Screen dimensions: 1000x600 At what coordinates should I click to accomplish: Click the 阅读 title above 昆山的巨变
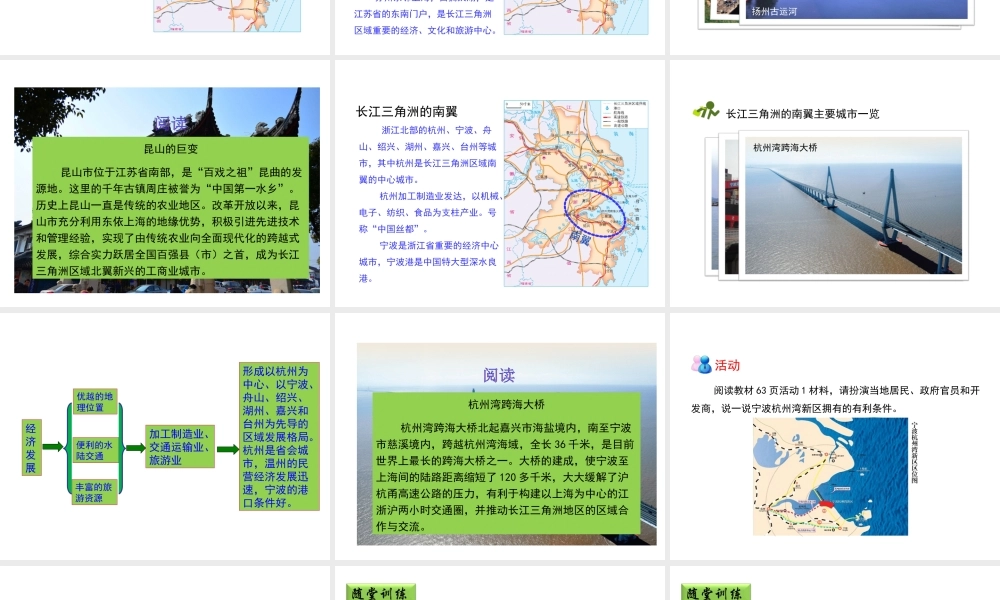tap(171, 124)
